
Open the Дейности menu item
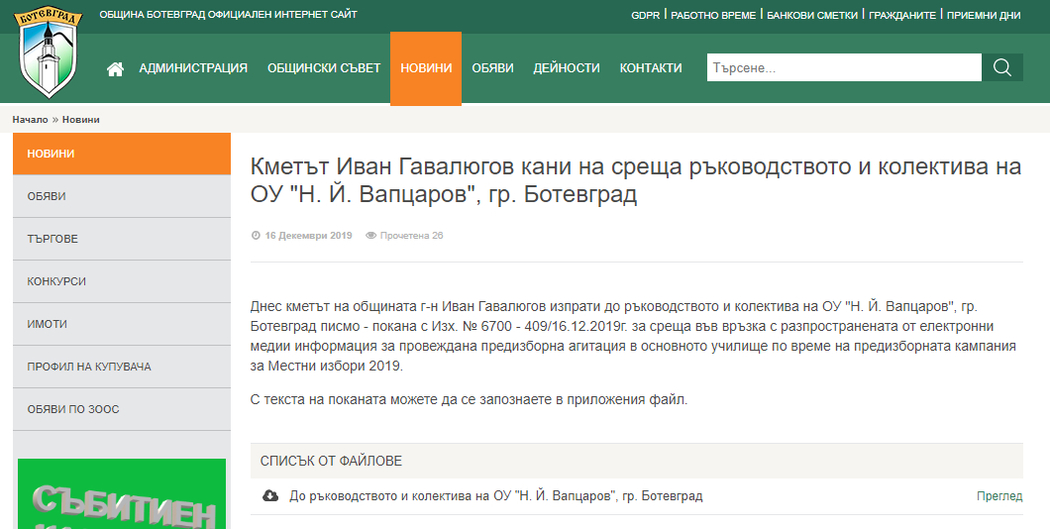click(566, 68)
